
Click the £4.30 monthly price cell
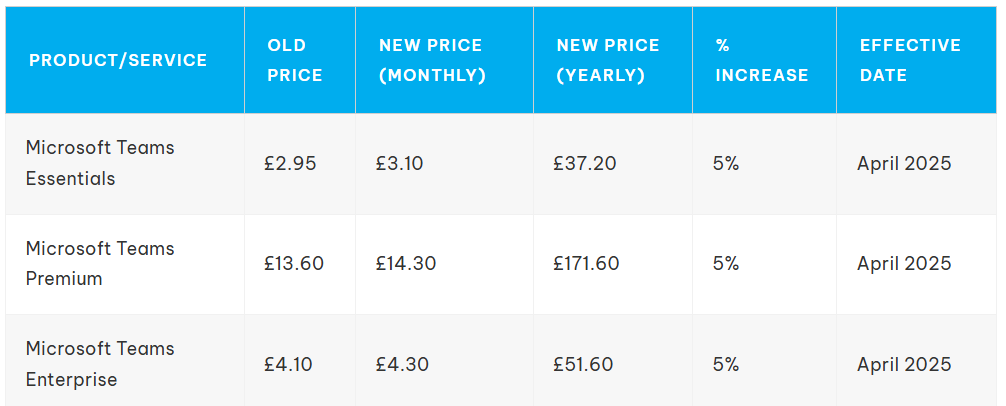click(x=402, y=364)
